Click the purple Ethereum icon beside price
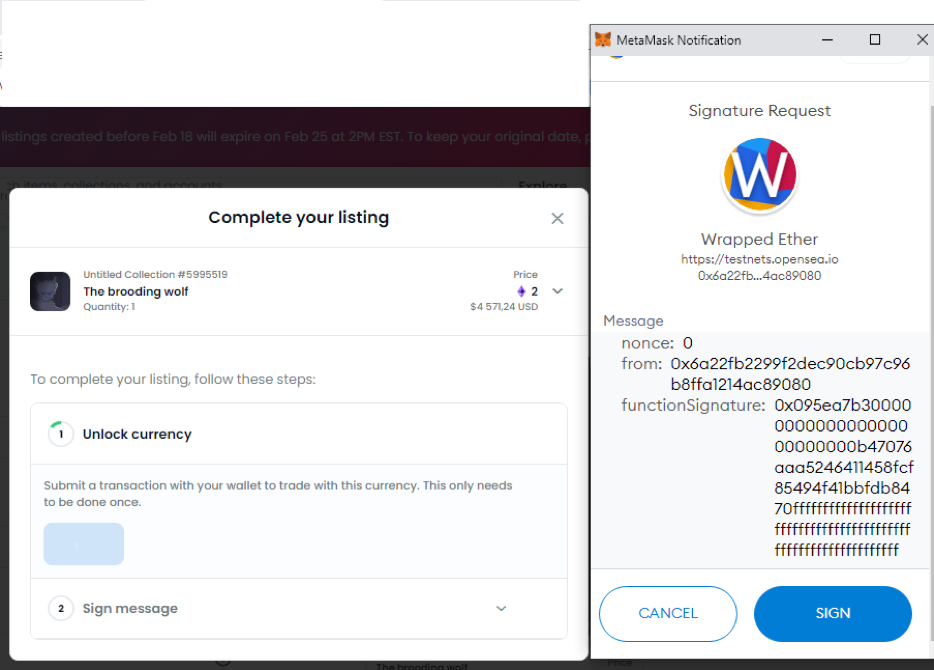This screenshot has width=934, height=670. (520, 291)
